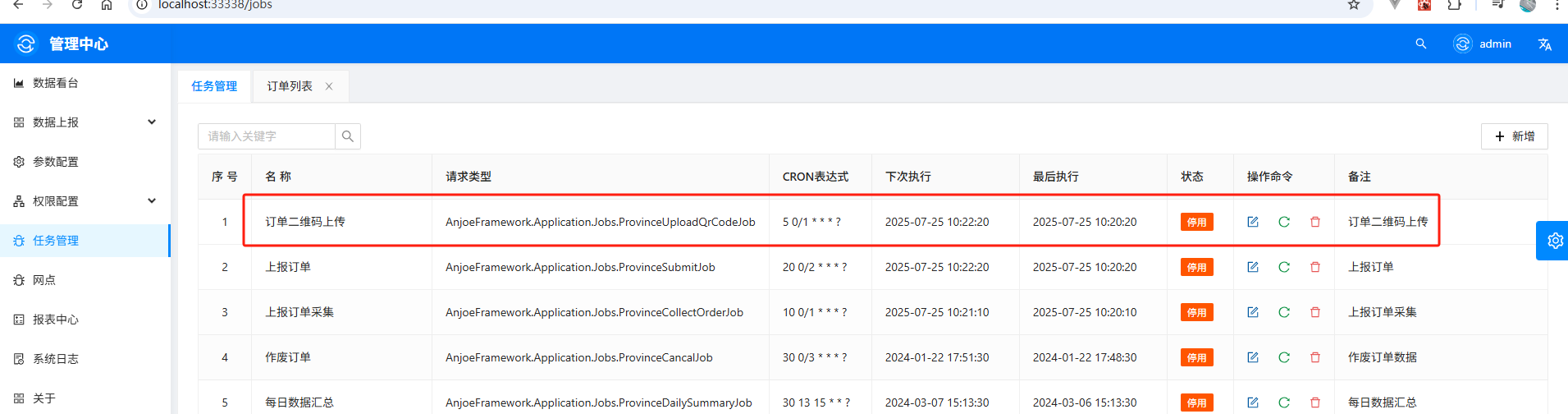Open 参数配置 in the sidebar

(56, 162)
